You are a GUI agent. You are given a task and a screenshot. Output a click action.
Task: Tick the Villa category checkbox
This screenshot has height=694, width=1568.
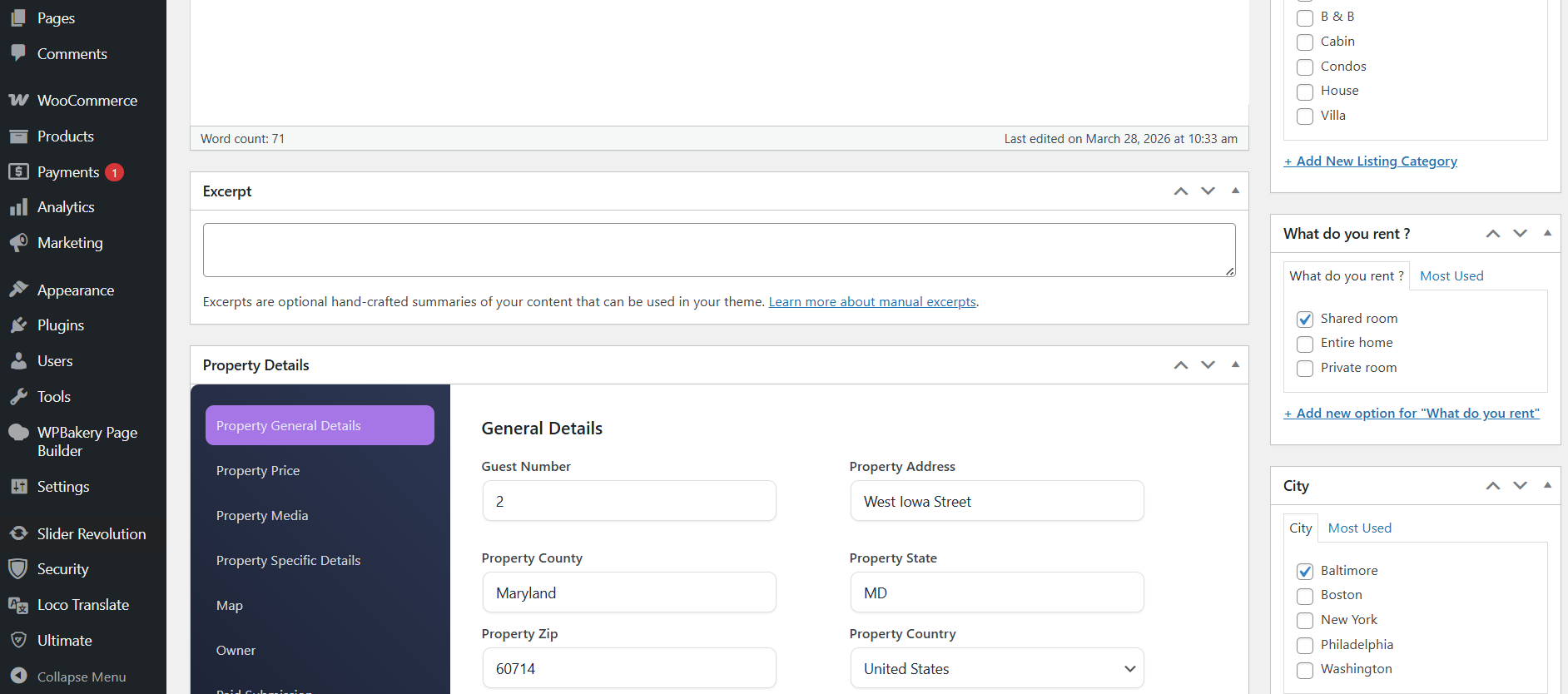pos(1305,116)
